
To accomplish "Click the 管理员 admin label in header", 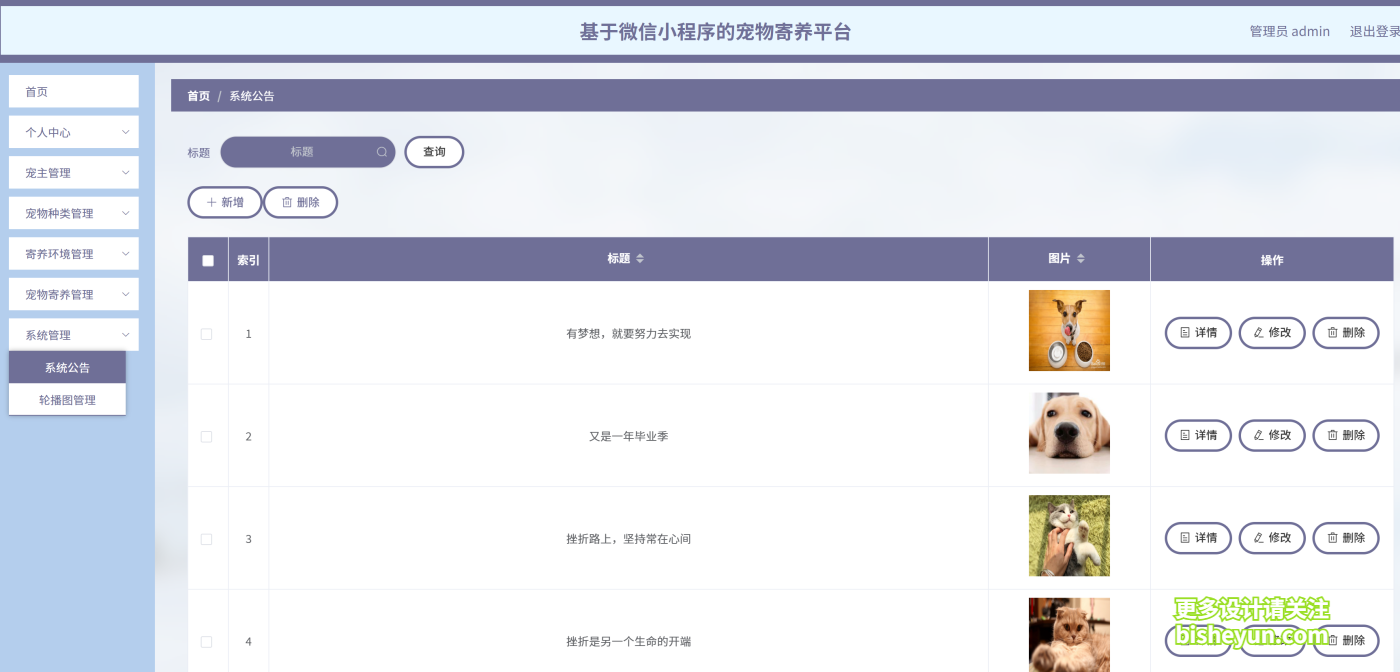I will coord(1290,31).
